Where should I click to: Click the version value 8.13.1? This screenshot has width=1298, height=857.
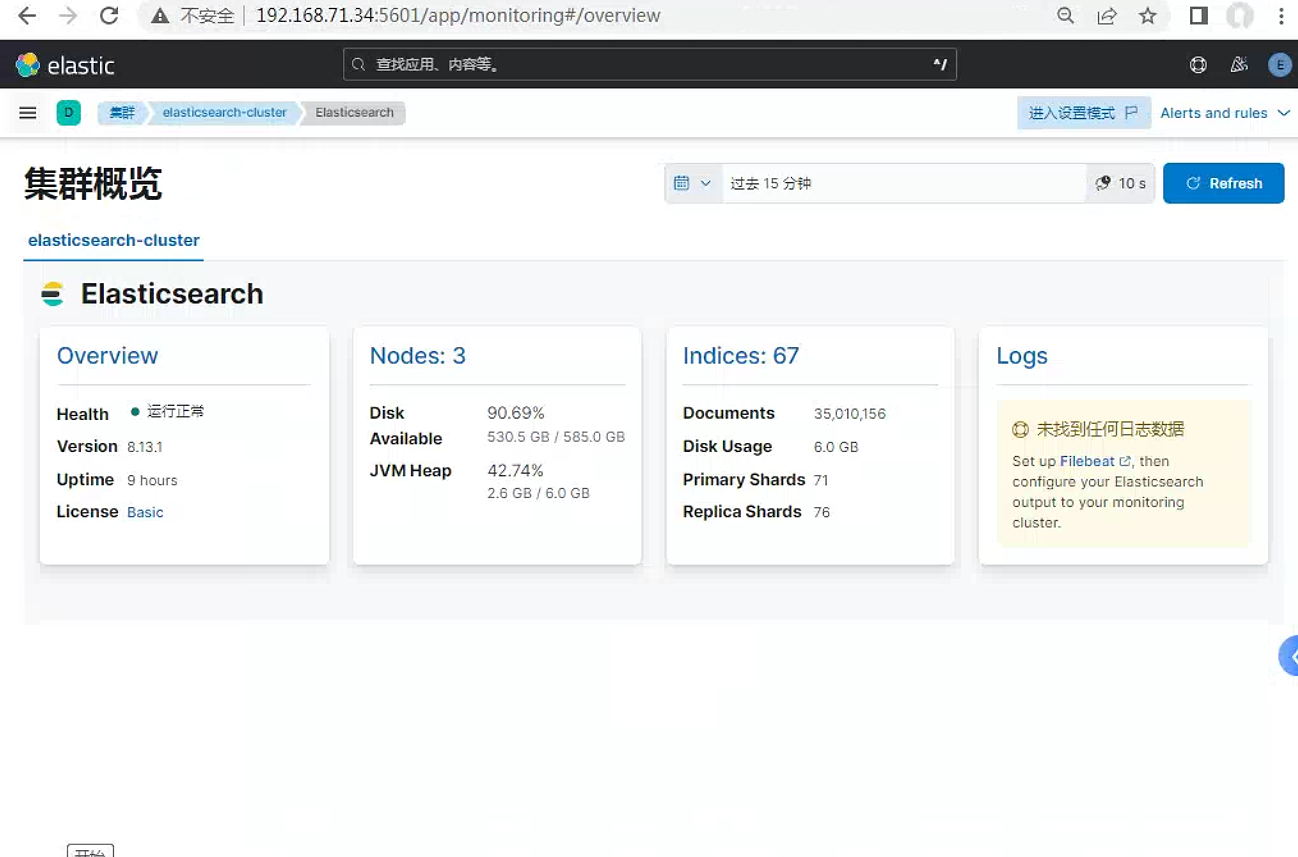pyautogui.click(x=145, y=447)
